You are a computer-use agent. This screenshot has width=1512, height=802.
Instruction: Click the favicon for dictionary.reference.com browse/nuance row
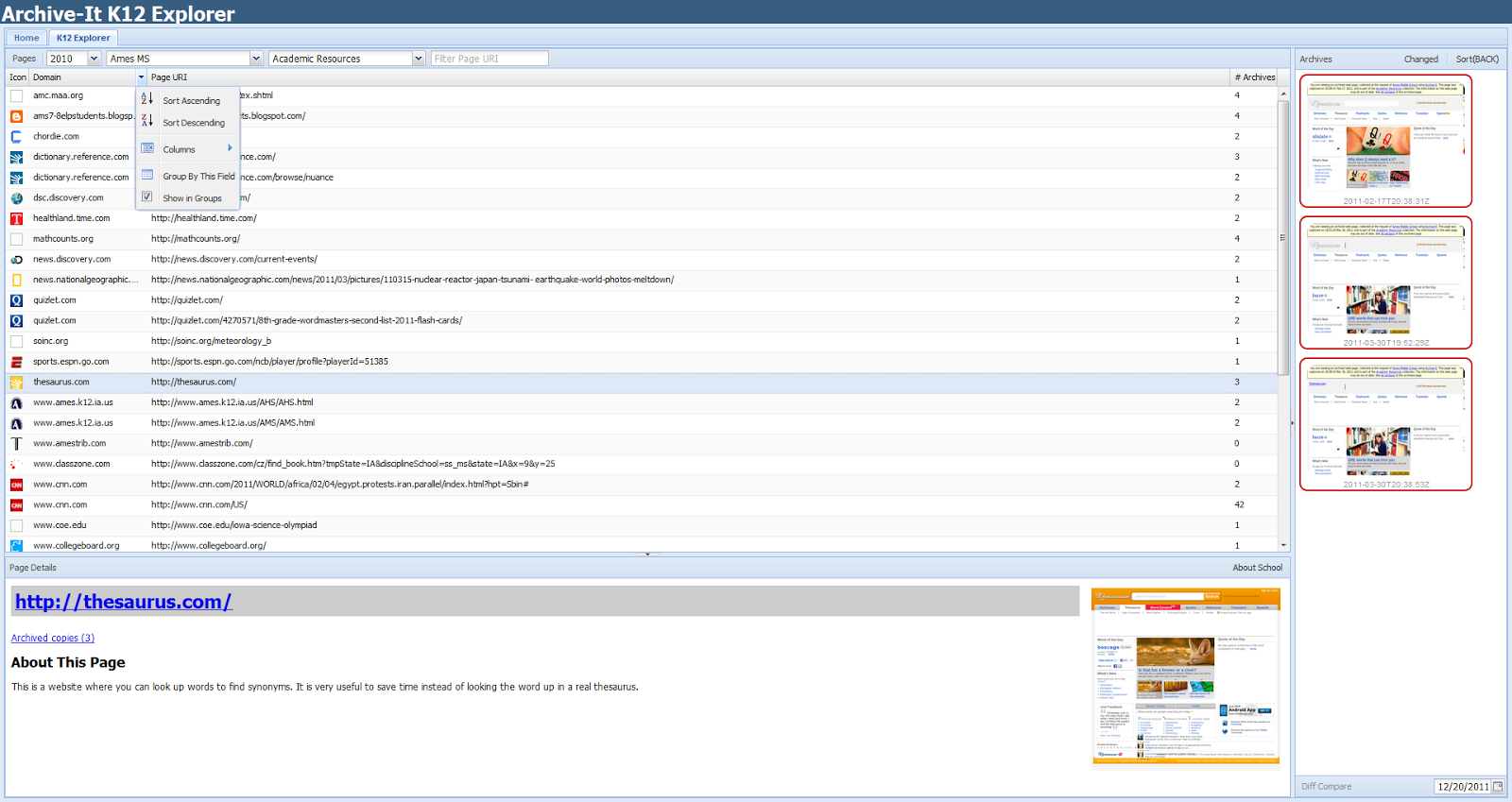[x=16, y=178]
